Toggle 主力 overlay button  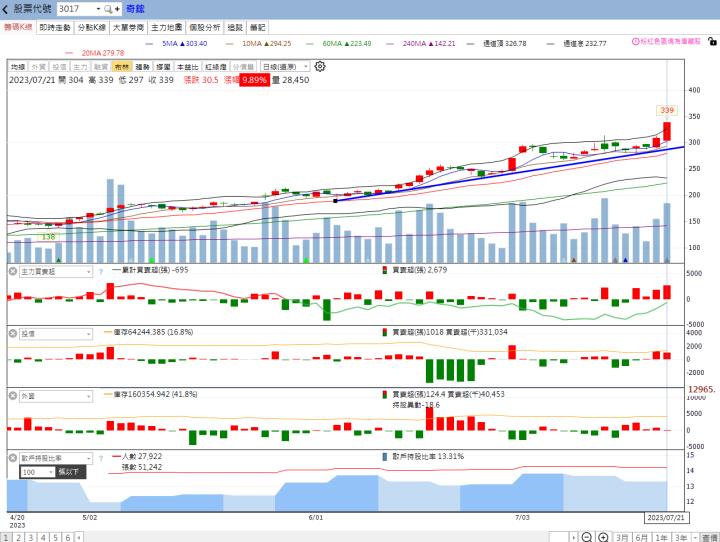pyautogui.click(x=80, y=67)
